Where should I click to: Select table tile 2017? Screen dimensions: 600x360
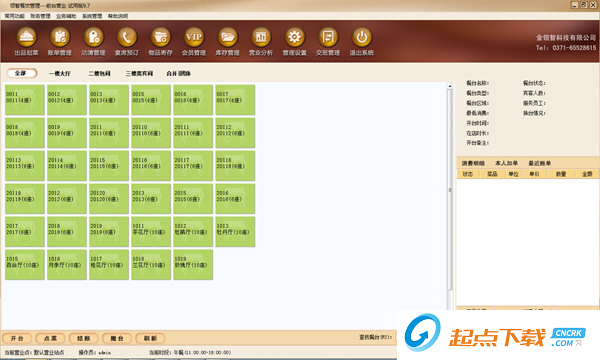pyautogui.click(x=24, y=231)
